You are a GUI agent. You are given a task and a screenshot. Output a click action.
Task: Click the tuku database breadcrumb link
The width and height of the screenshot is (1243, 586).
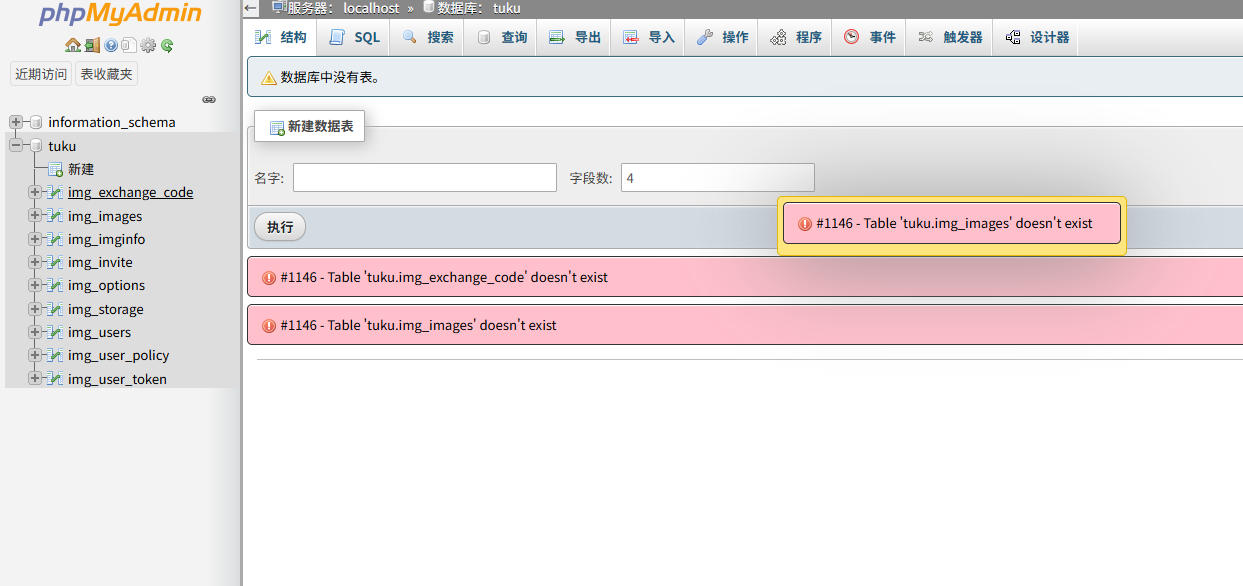(506, 8)
